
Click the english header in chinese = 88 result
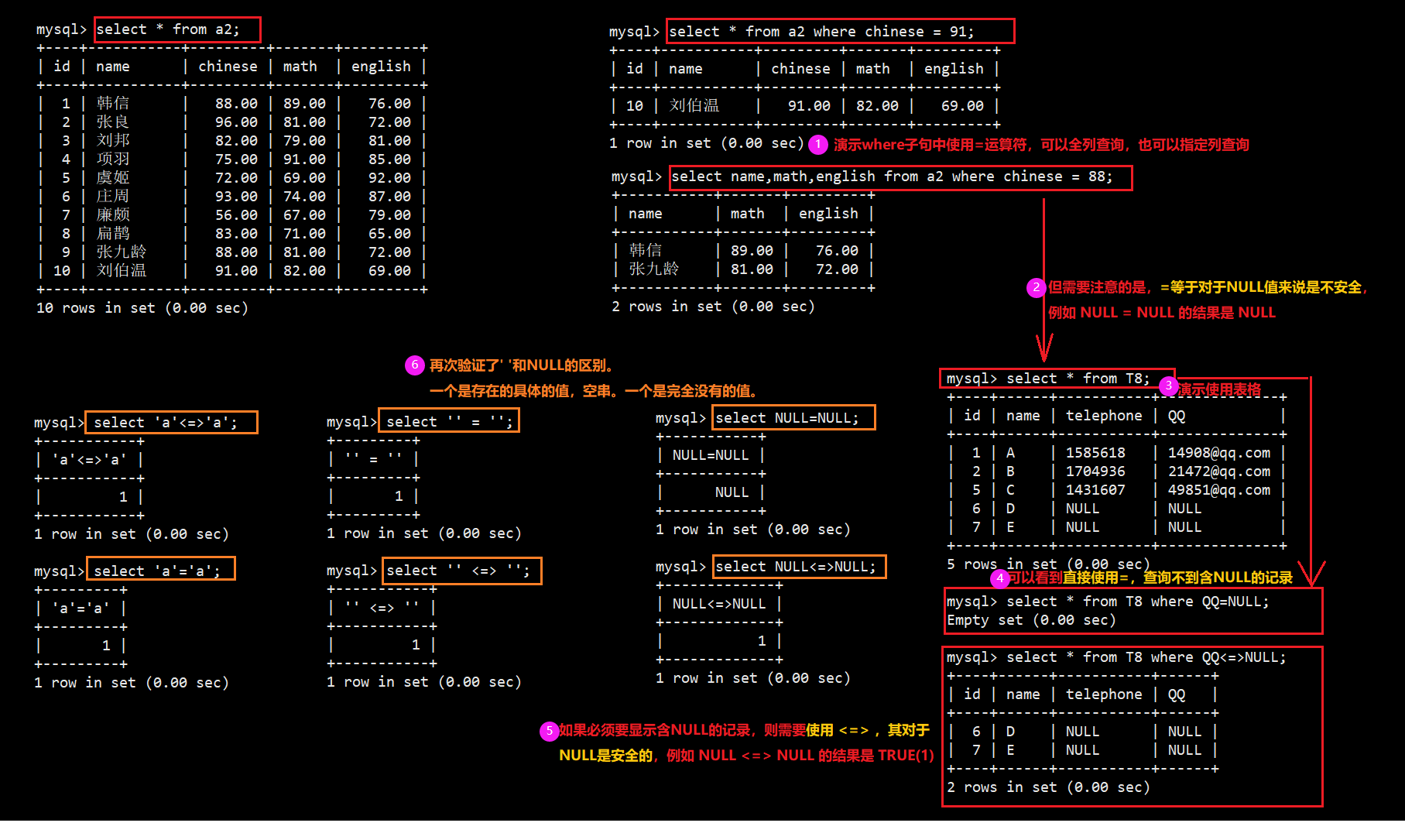pos(828,214)
